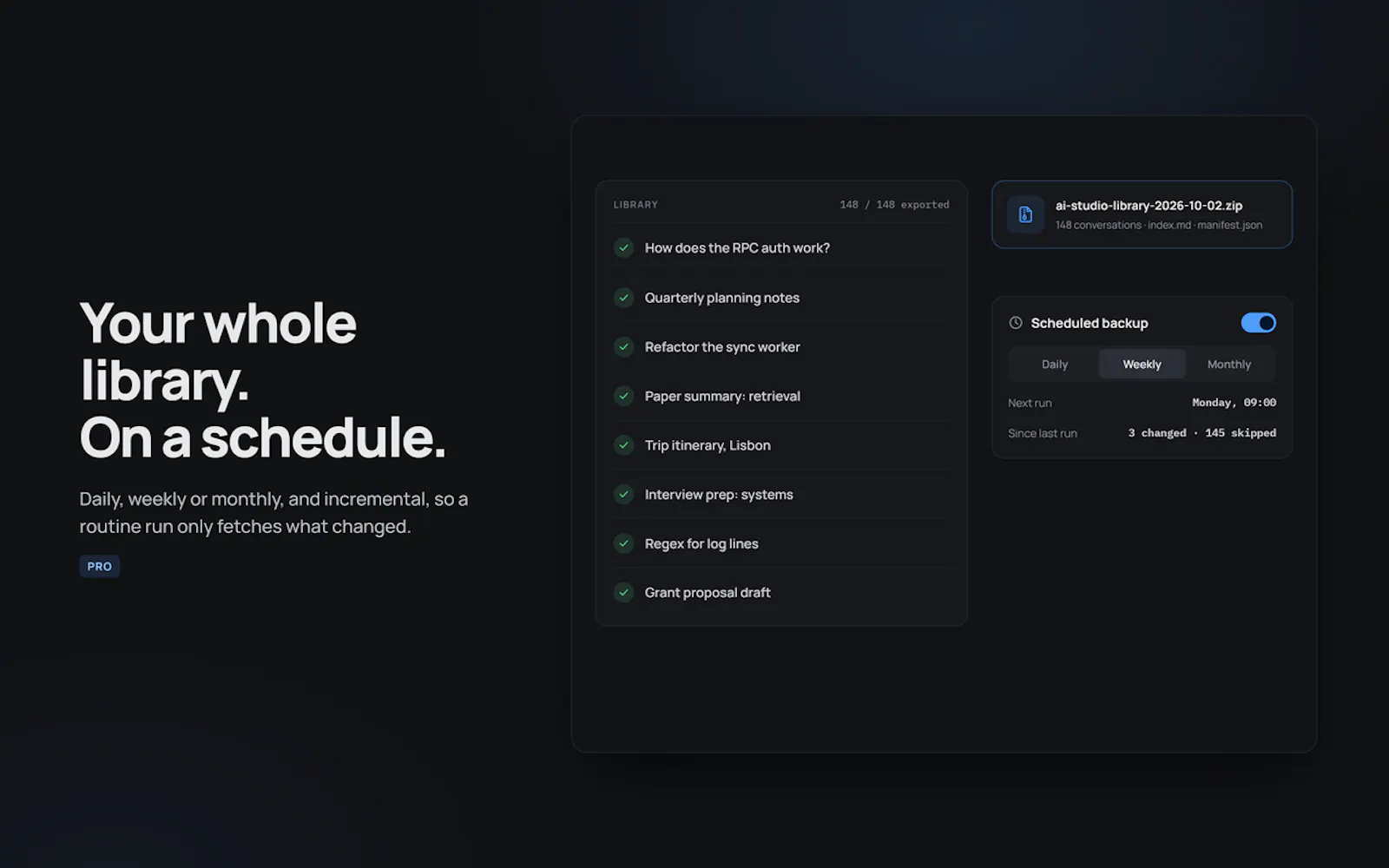The height and width of the screenshot is (868, 1389).
Task: Turn off the Scheduled backup switch
Action: coord(1258,323)
